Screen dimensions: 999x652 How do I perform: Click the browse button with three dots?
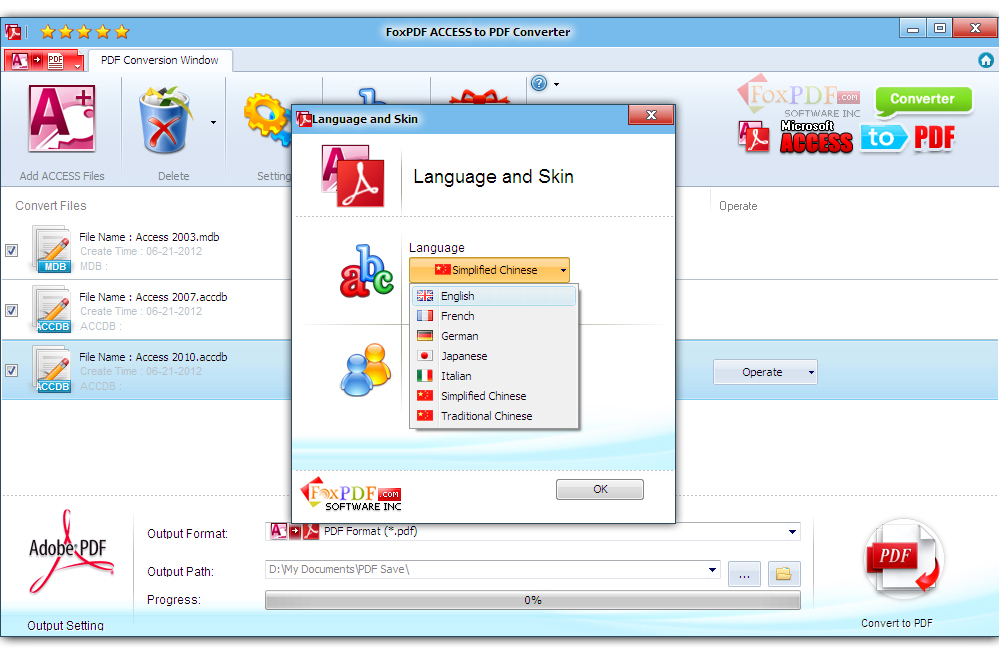pyautogui.click(x=744, y=574)
